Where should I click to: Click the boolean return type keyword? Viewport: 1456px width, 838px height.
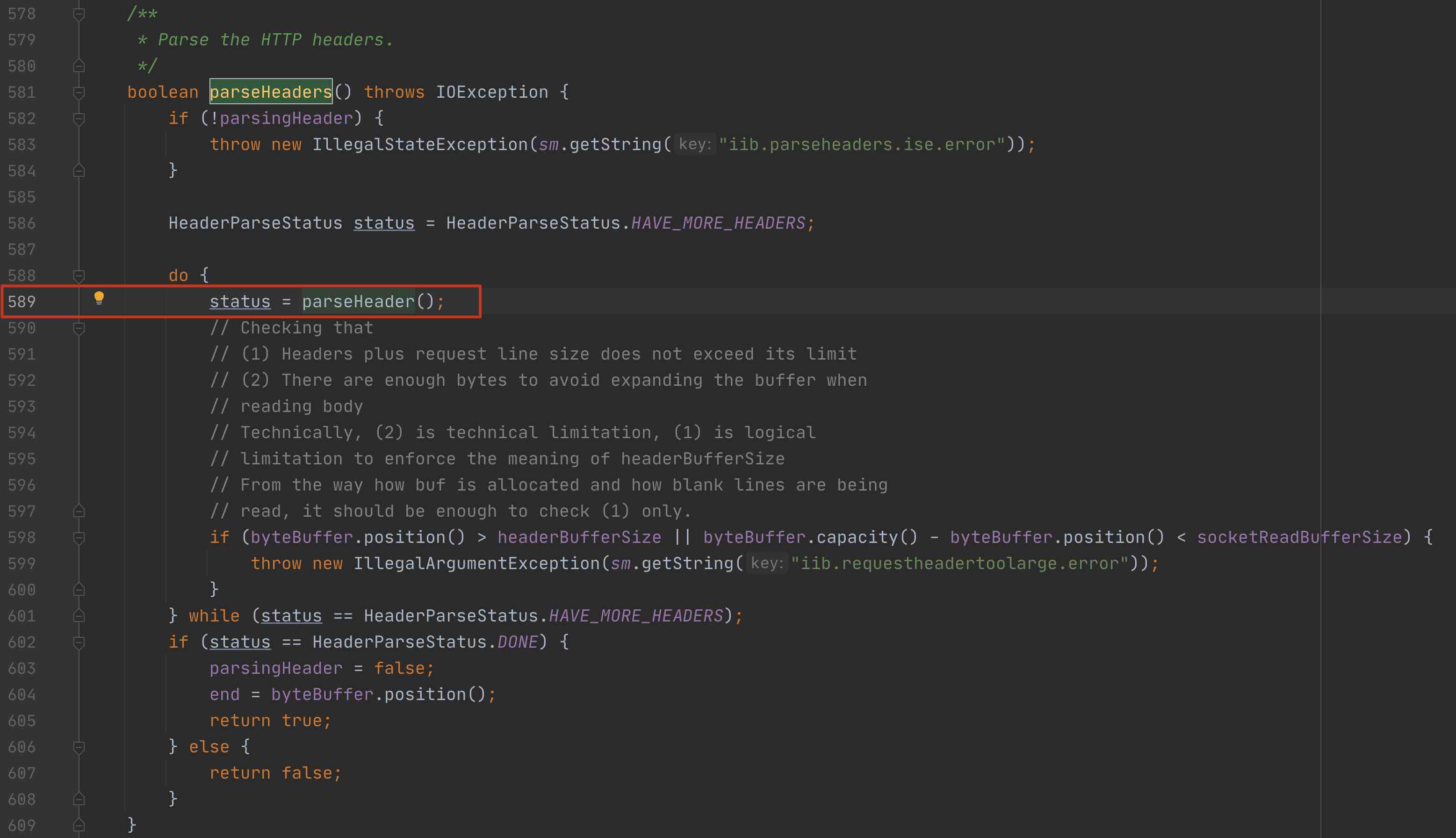[x=163, y=92]
